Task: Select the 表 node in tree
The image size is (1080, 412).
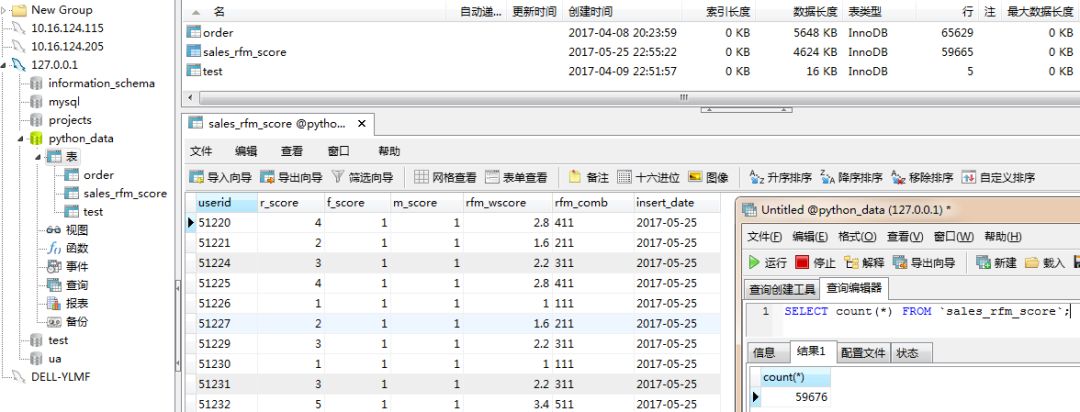Action: point(71,157)
